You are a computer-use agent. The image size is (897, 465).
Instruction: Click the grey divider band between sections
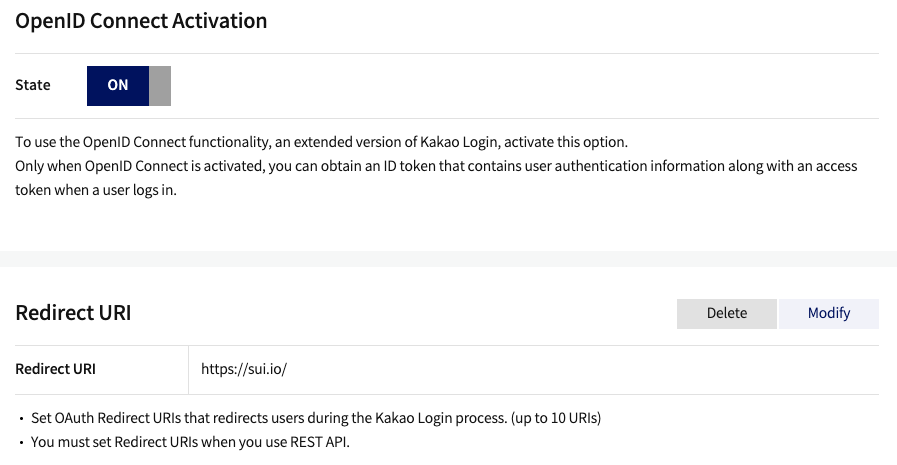[448, 259]
